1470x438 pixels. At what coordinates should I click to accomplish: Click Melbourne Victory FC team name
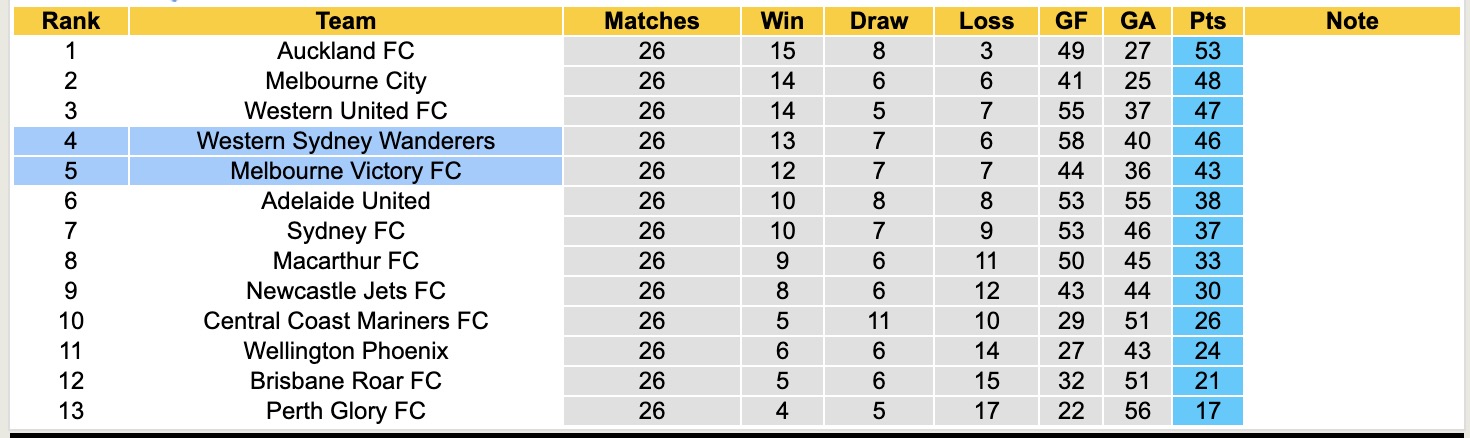346,171
